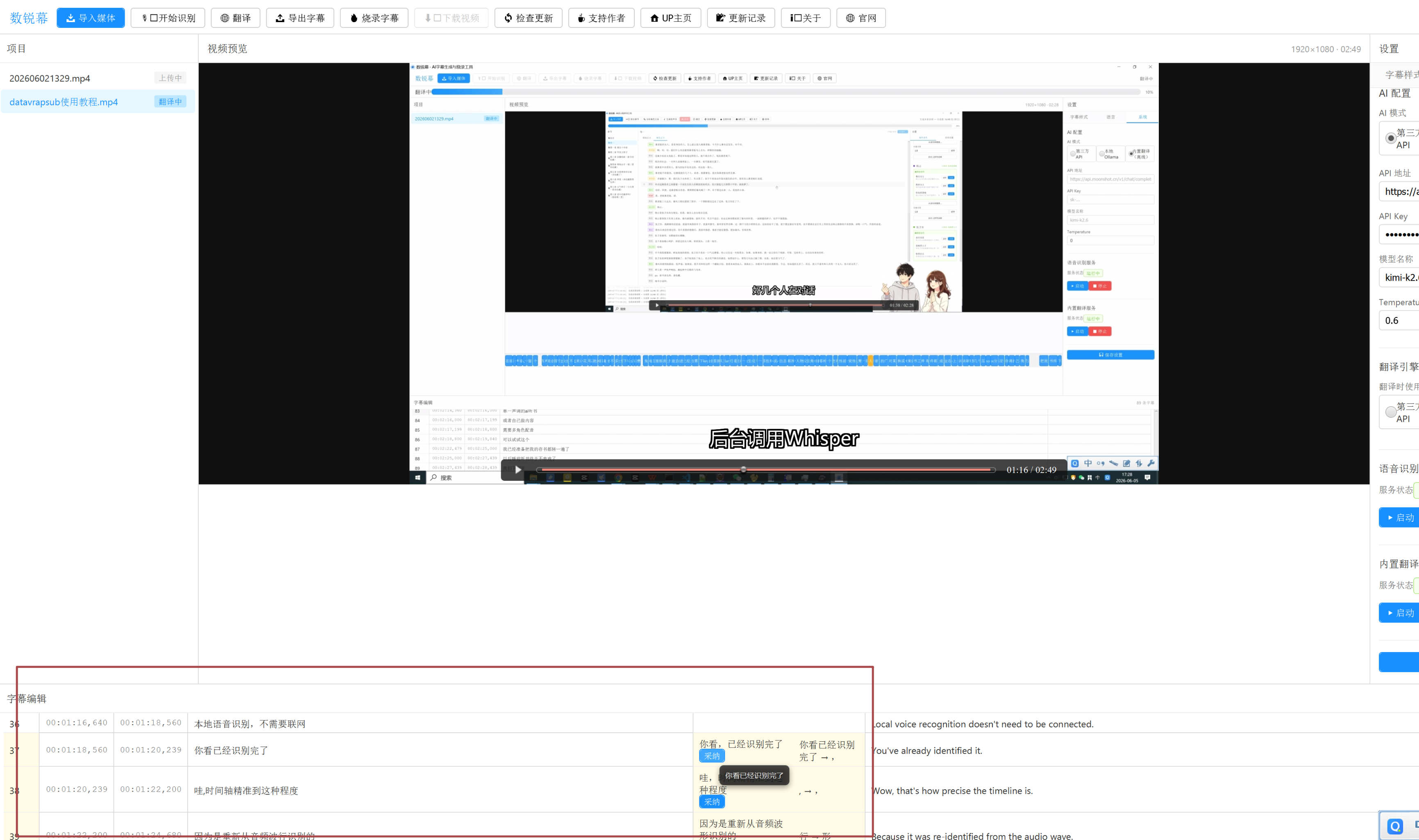Viewport: 1419px width, 840px height.
Task: Click translation "You've already identified it."
Action: point(927,751)
